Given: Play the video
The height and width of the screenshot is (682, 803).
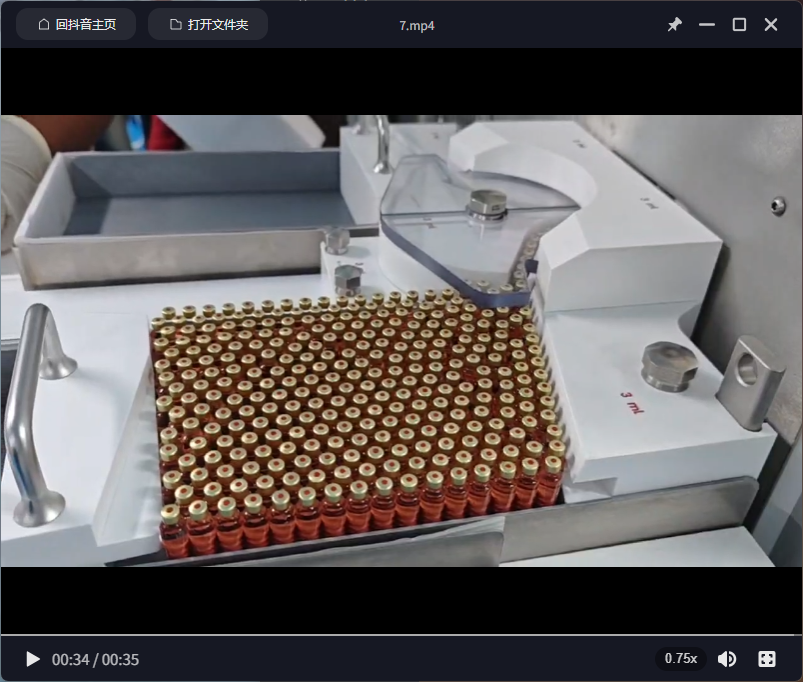Looking at the screenshot, I should 33,659.
